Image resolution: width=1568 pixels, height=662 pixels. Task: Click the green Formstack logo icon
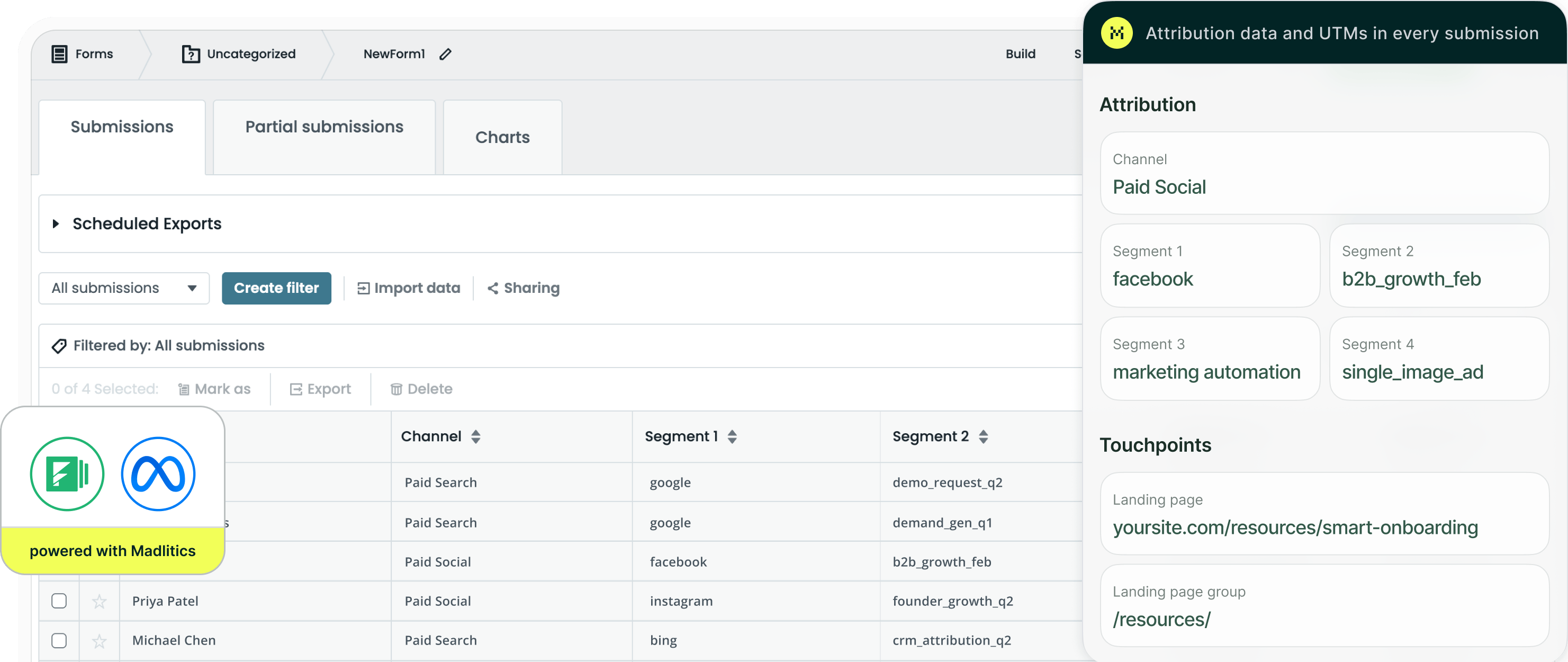coord(67,473)
